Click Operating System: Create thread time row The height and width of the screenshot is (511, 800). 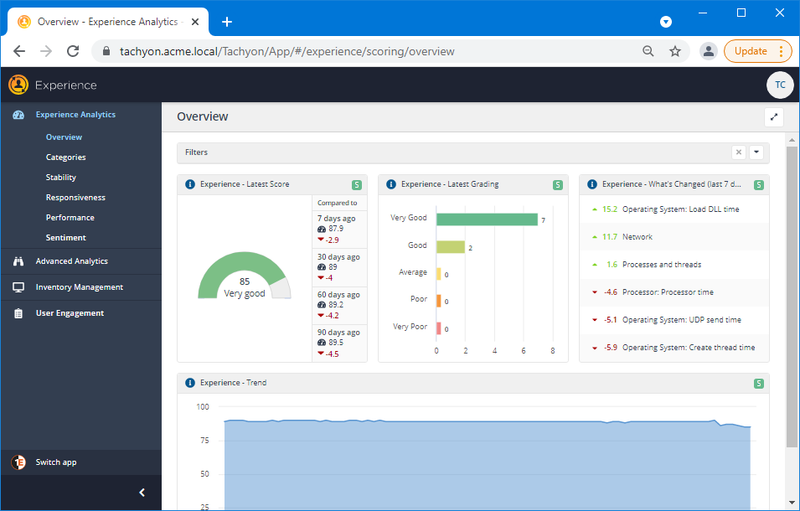click(674, 347)
